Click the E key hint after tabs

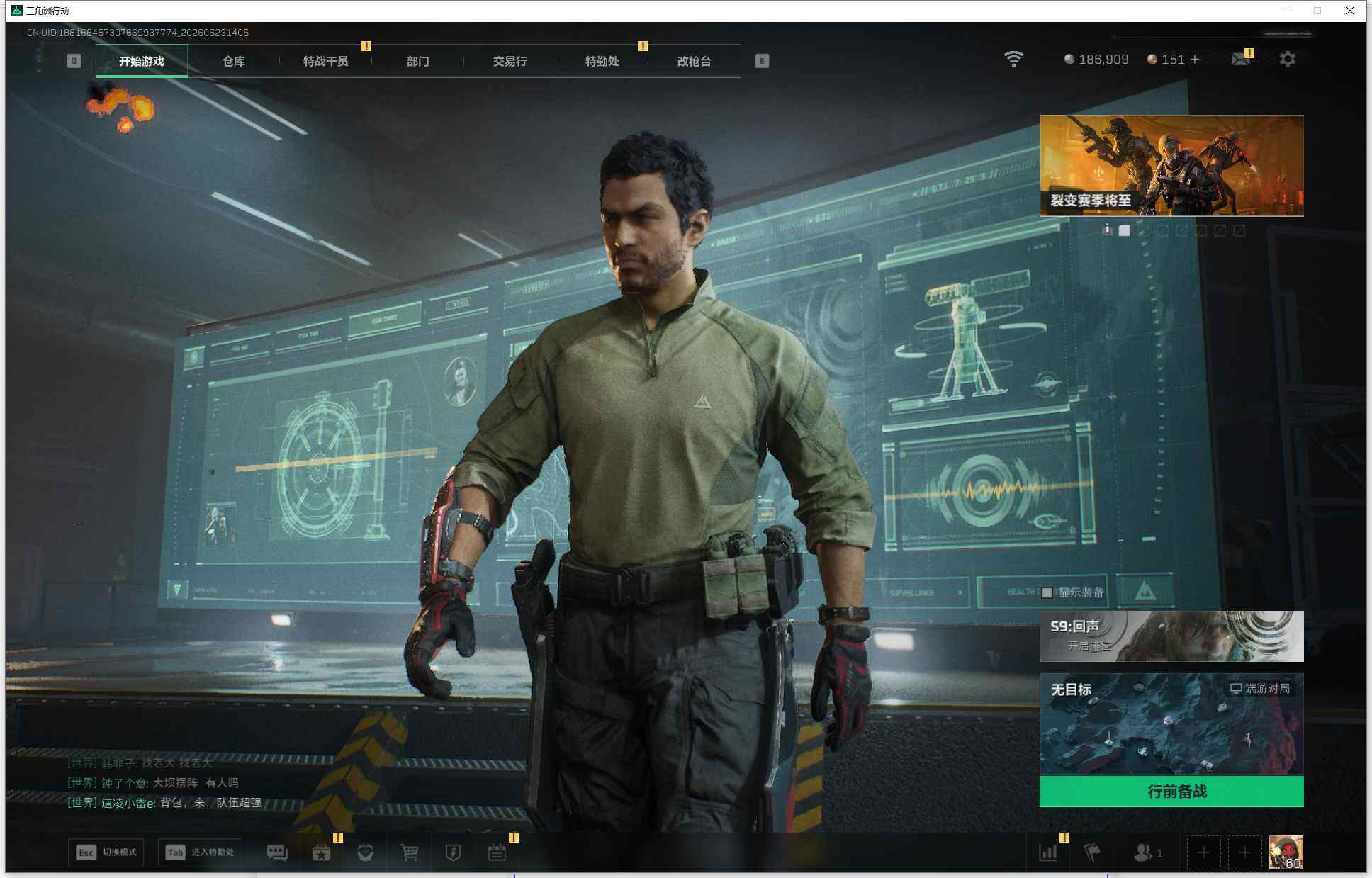click(x=762, y=61)
